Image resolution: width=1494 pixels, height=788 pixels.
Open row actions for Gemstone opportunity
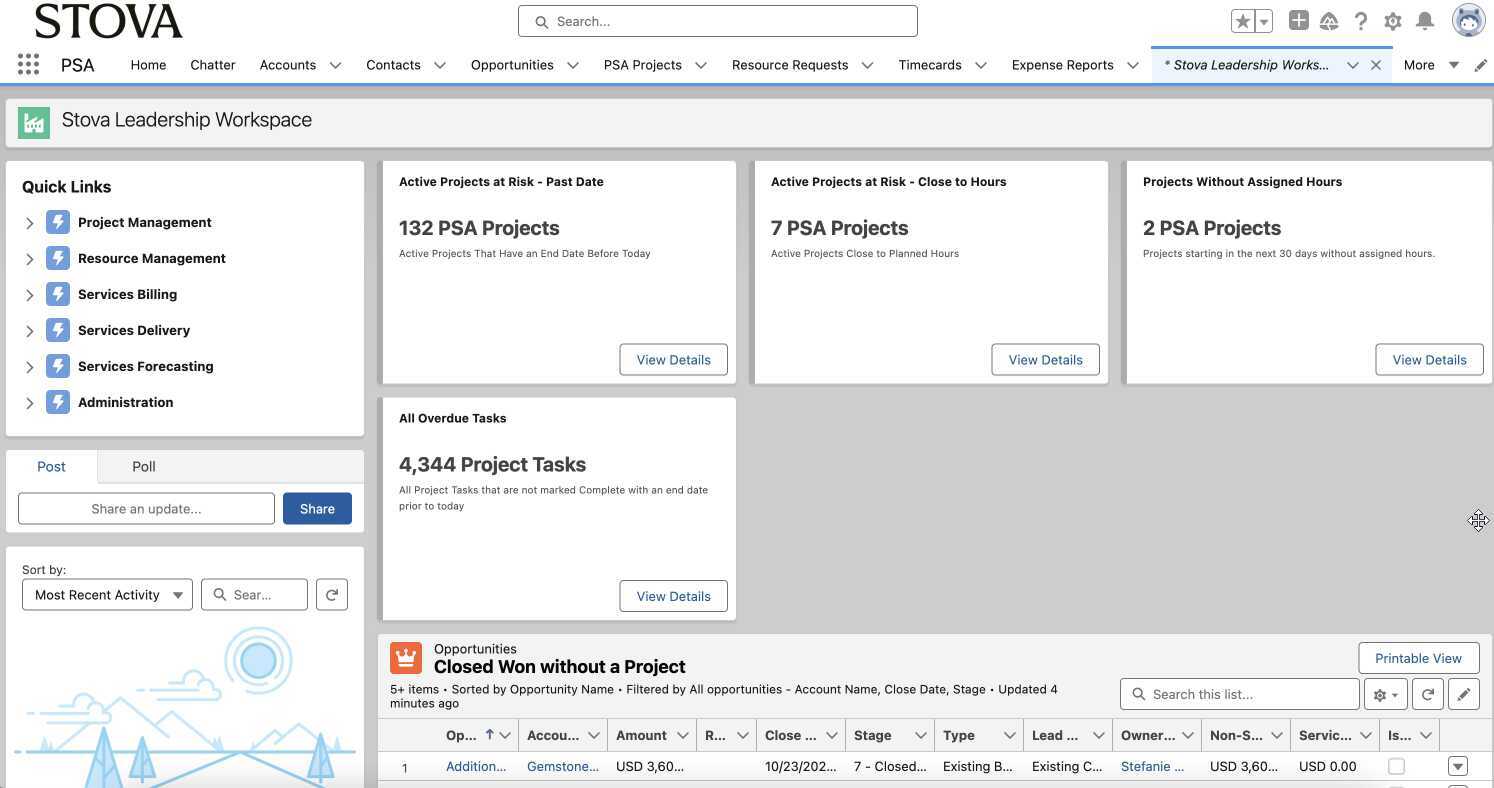click(x=1458, y=767)
